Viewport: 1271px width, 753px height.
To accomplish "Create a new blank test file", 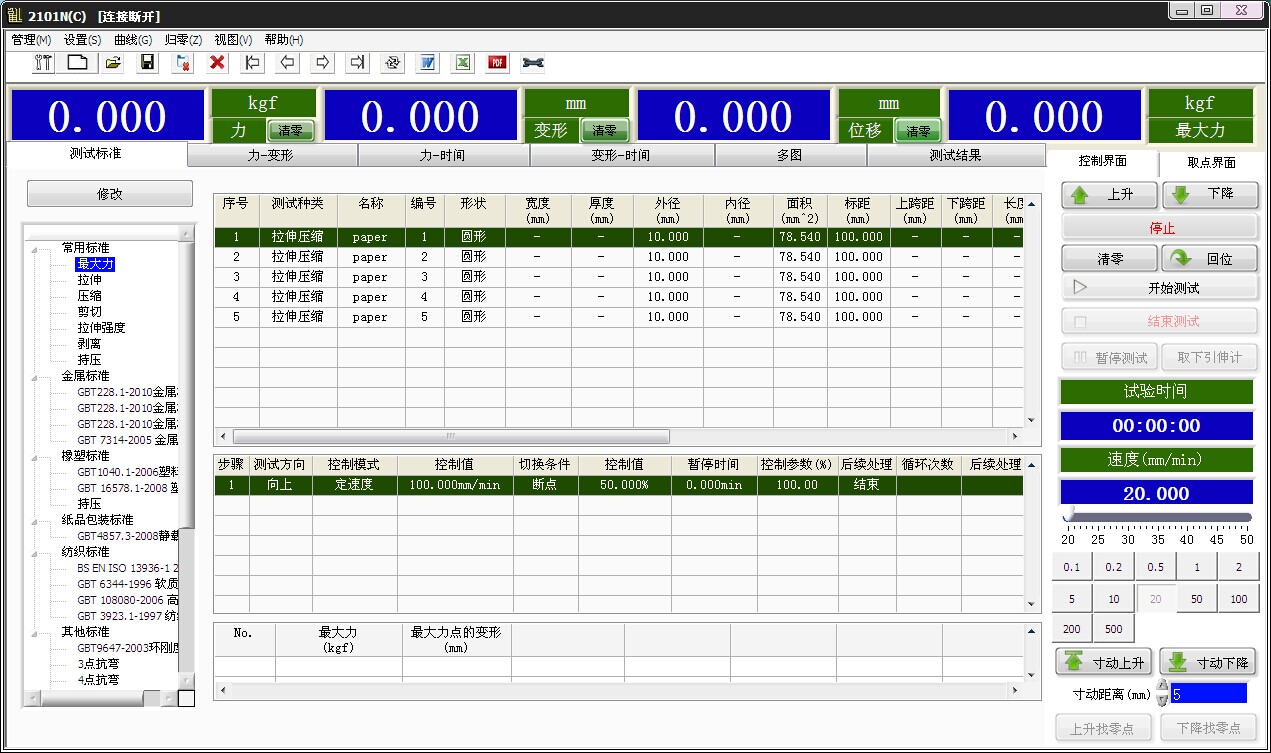I will click(x=78, y=63).
